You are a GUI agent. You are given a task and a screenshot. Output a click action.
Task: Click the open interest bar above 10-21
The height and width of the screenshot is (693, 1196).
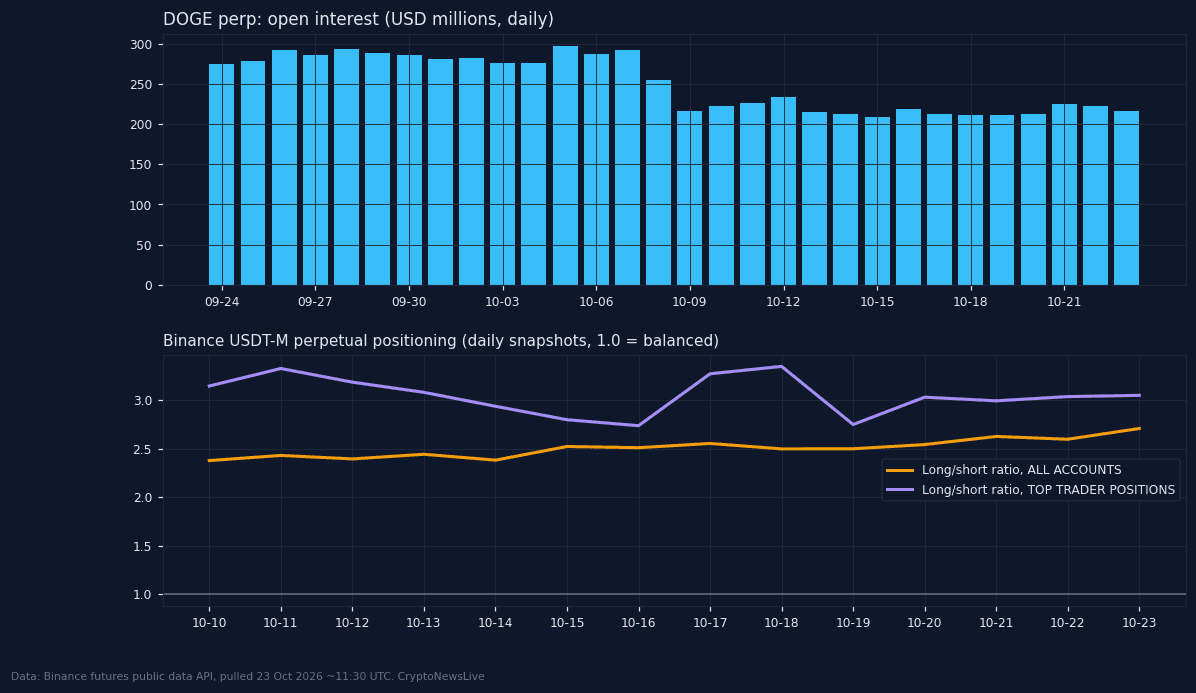(x=1064, y=194)
